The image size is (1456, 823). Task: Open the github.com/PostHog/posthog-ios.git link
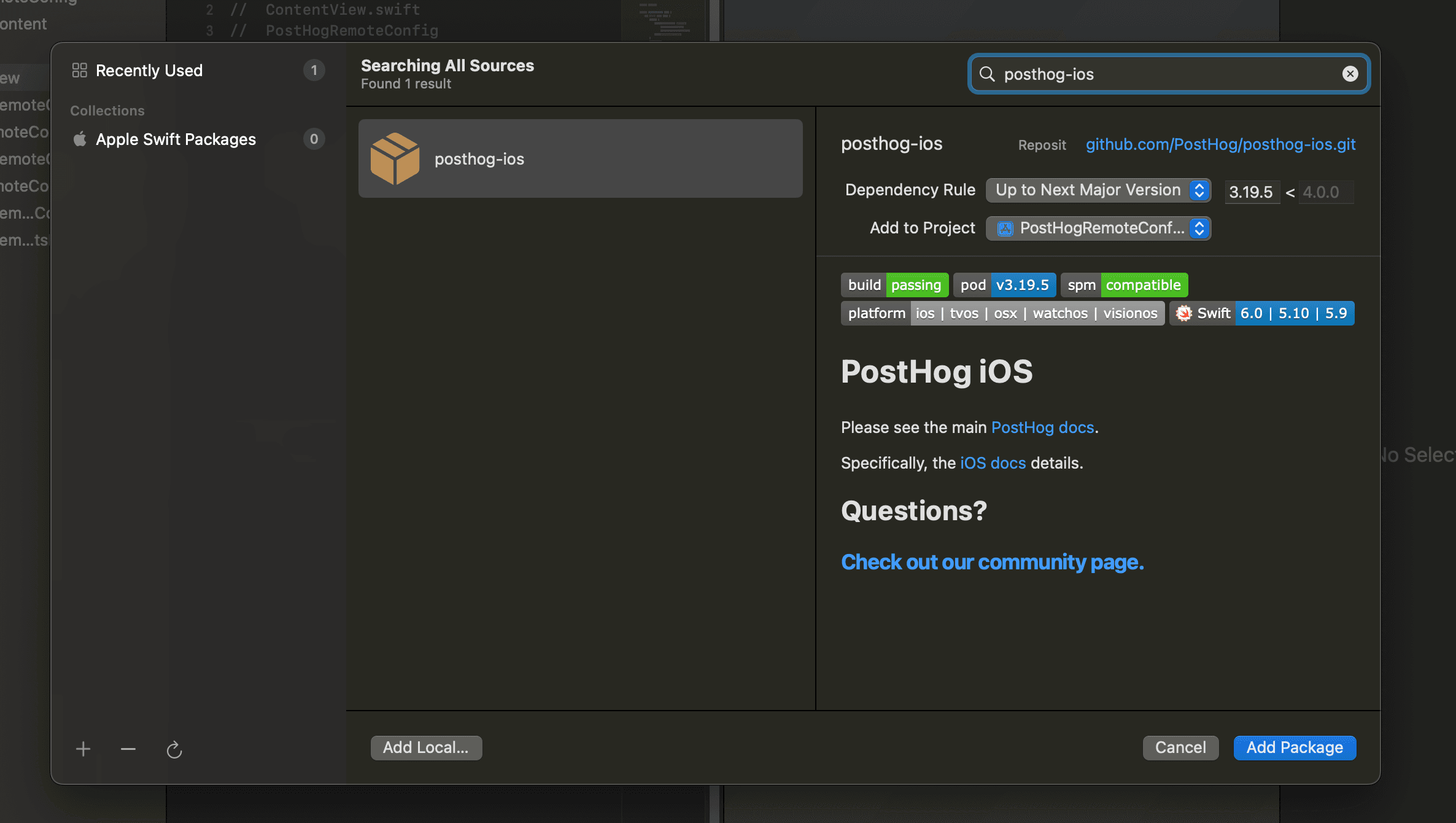coord(1220,144)
